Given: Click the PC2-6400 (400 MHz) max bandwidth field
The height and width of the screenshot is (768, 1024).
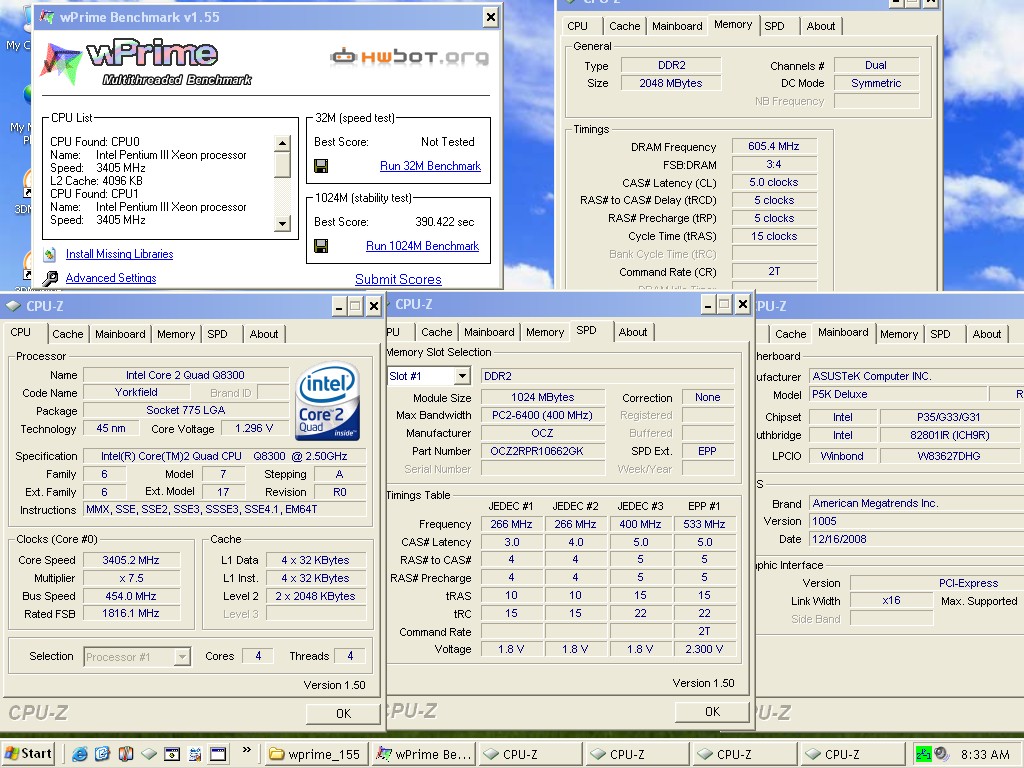Looking at the screenshot, I should tap(543, 415).
